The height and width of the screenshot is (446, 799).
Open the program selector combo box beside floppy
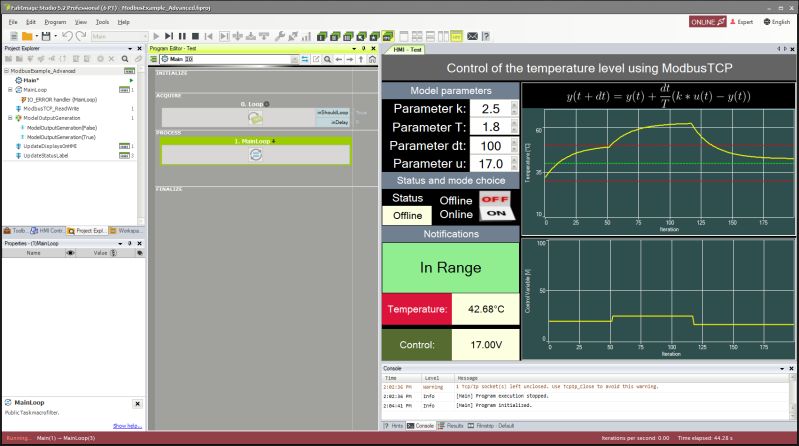pyautogui.click(x=119, y=36)
